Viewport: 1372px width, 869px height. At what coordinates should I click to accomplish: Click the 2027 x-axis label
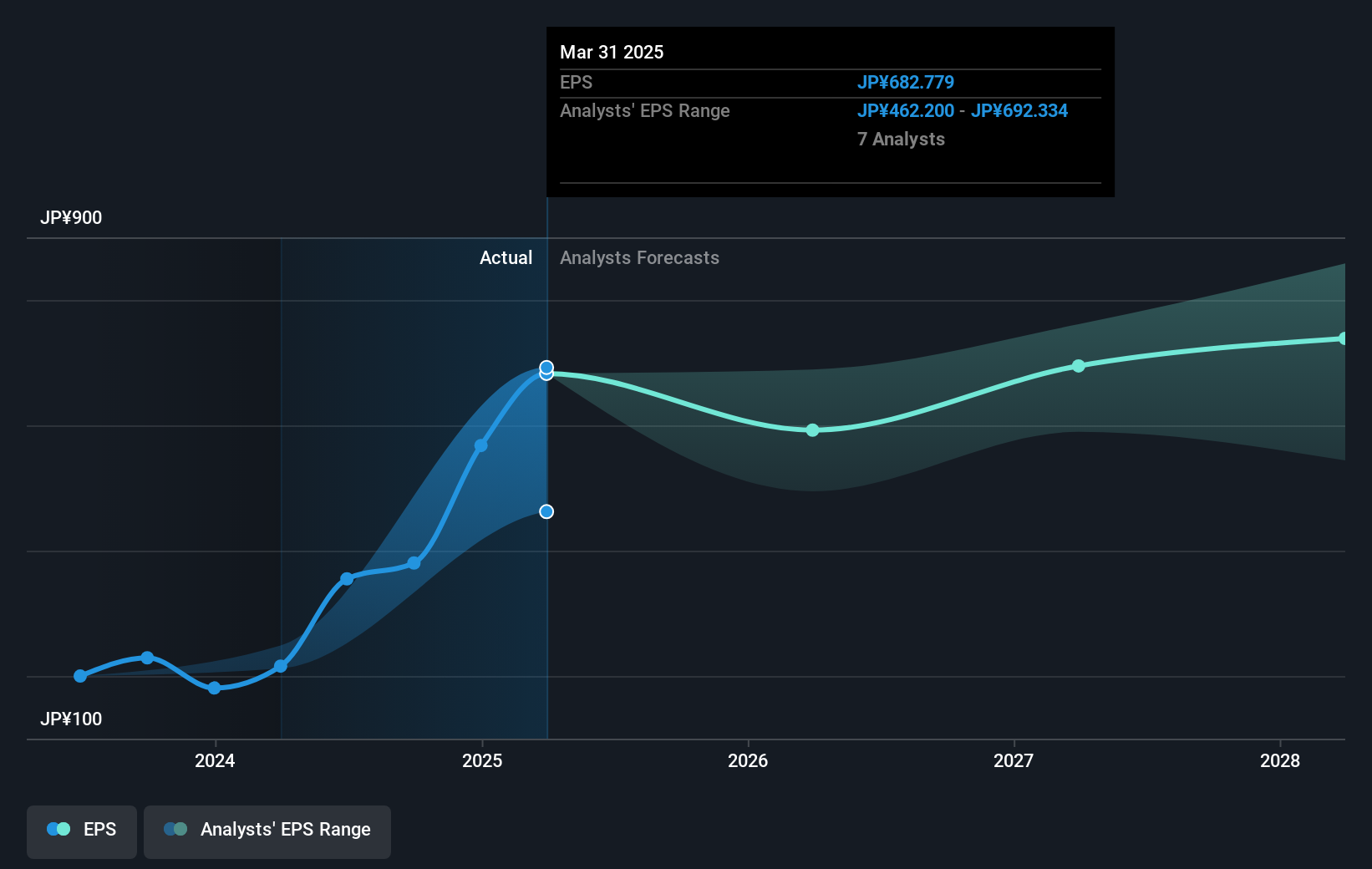click(1014, 760)
